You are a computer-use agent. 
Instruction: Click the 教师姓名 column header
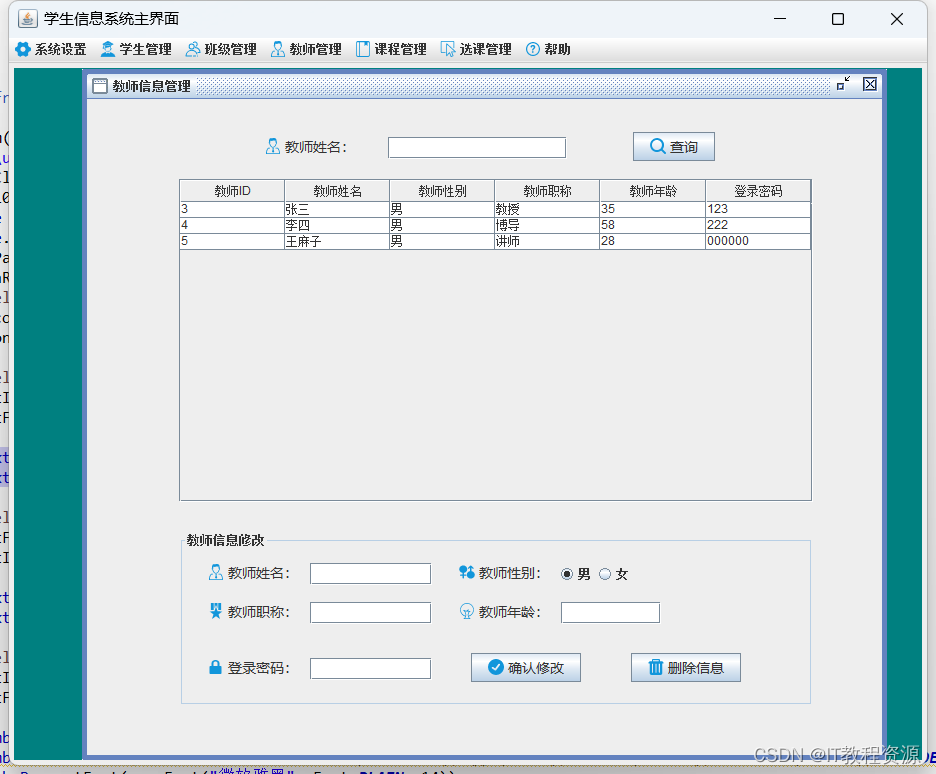pos(337,191)
